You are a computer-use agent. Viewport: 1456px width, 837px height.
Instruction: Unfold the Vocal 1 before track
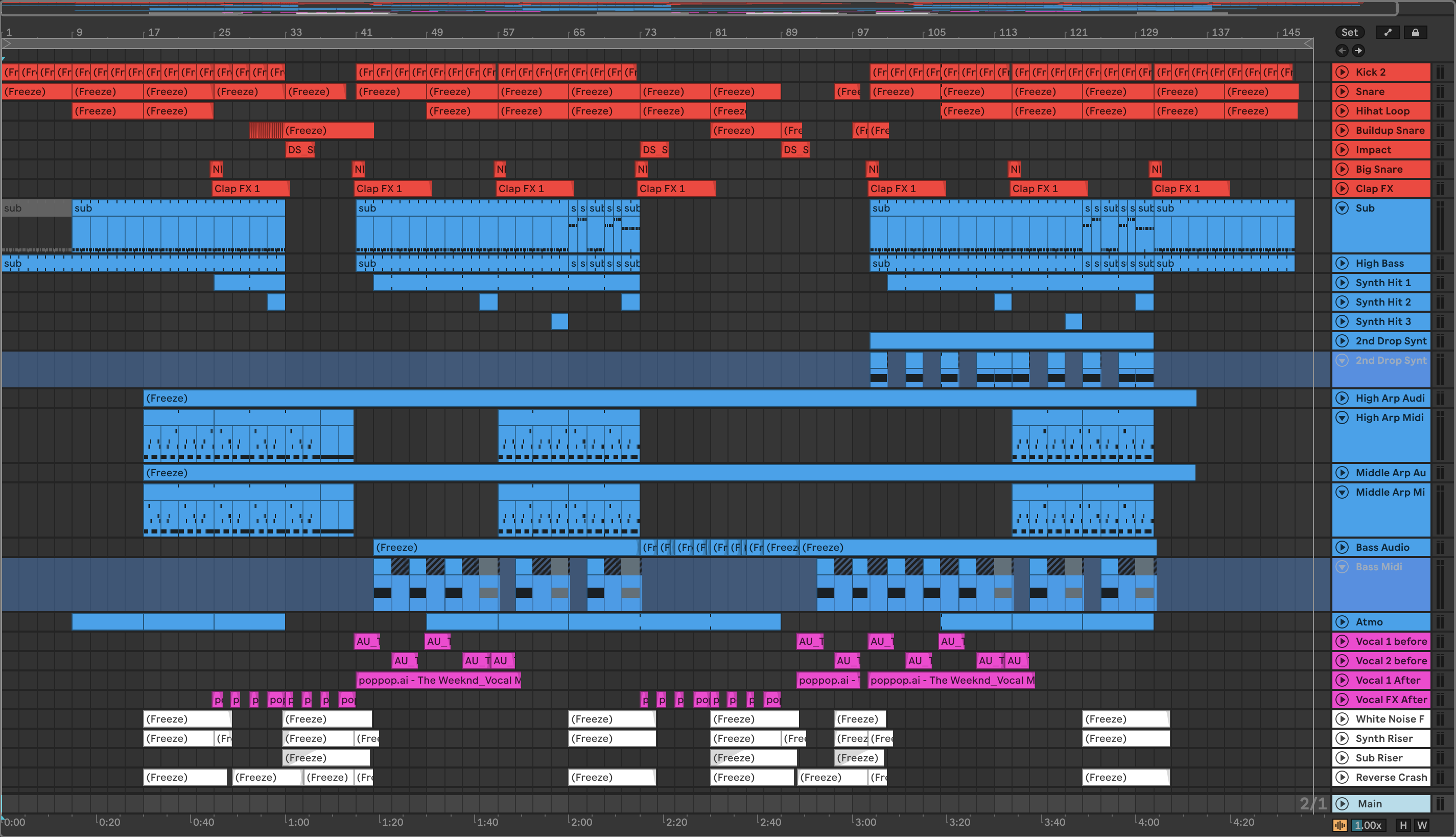(x=1342, y=642)
